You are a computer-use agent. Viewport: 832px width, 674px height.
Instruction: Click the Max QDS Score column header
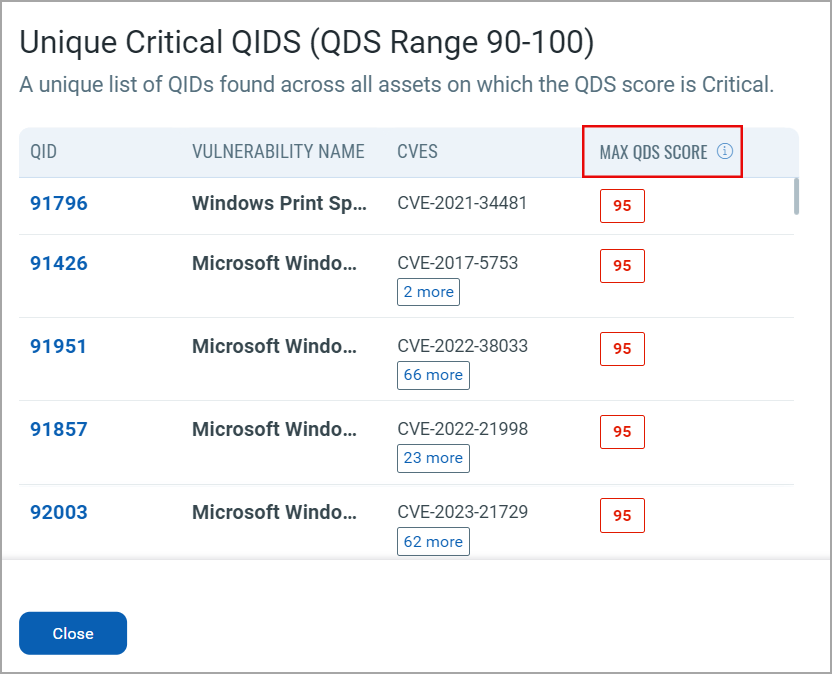(x=653, y=152)
